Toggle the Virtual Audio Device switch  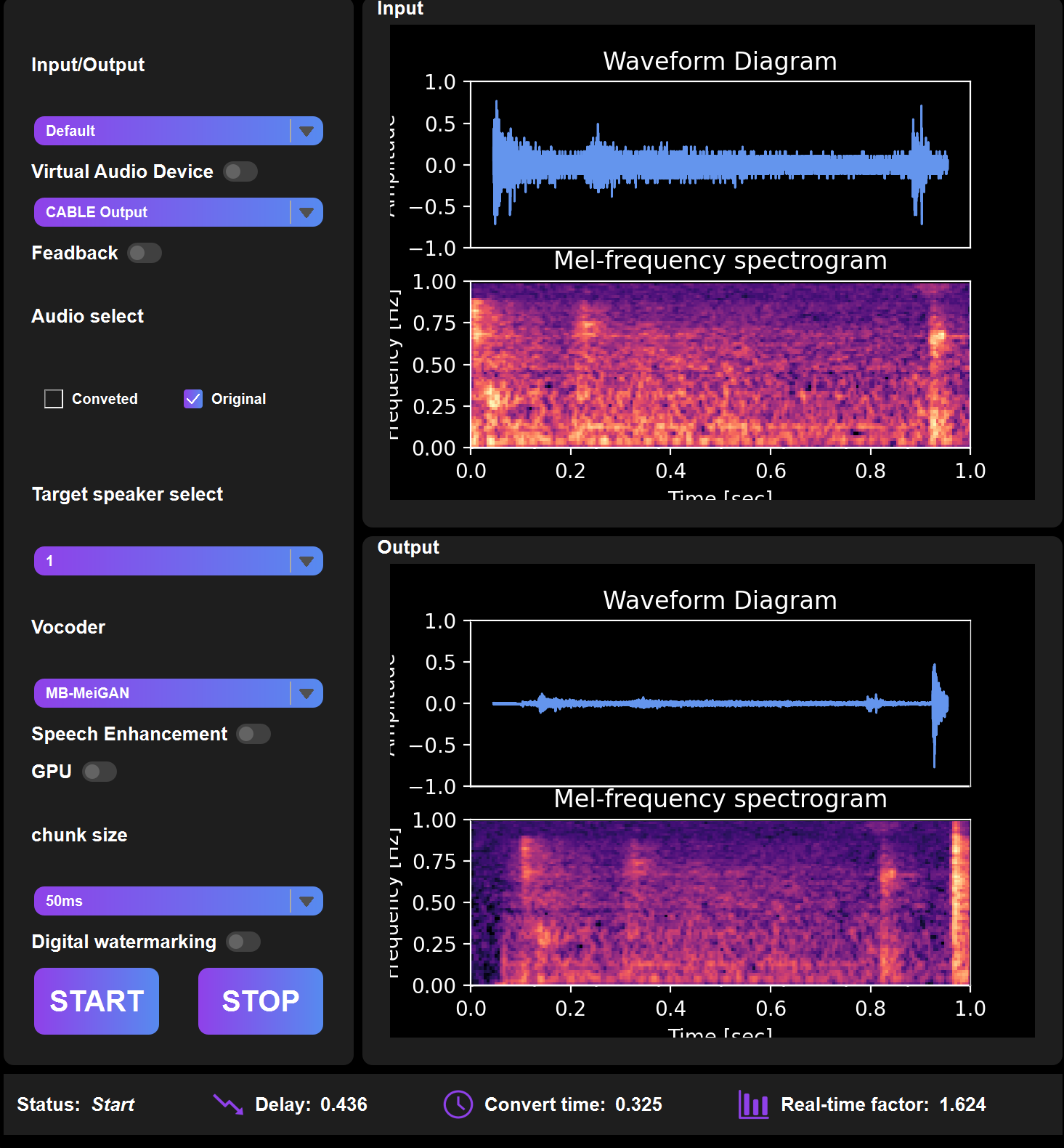pos(240,171)
